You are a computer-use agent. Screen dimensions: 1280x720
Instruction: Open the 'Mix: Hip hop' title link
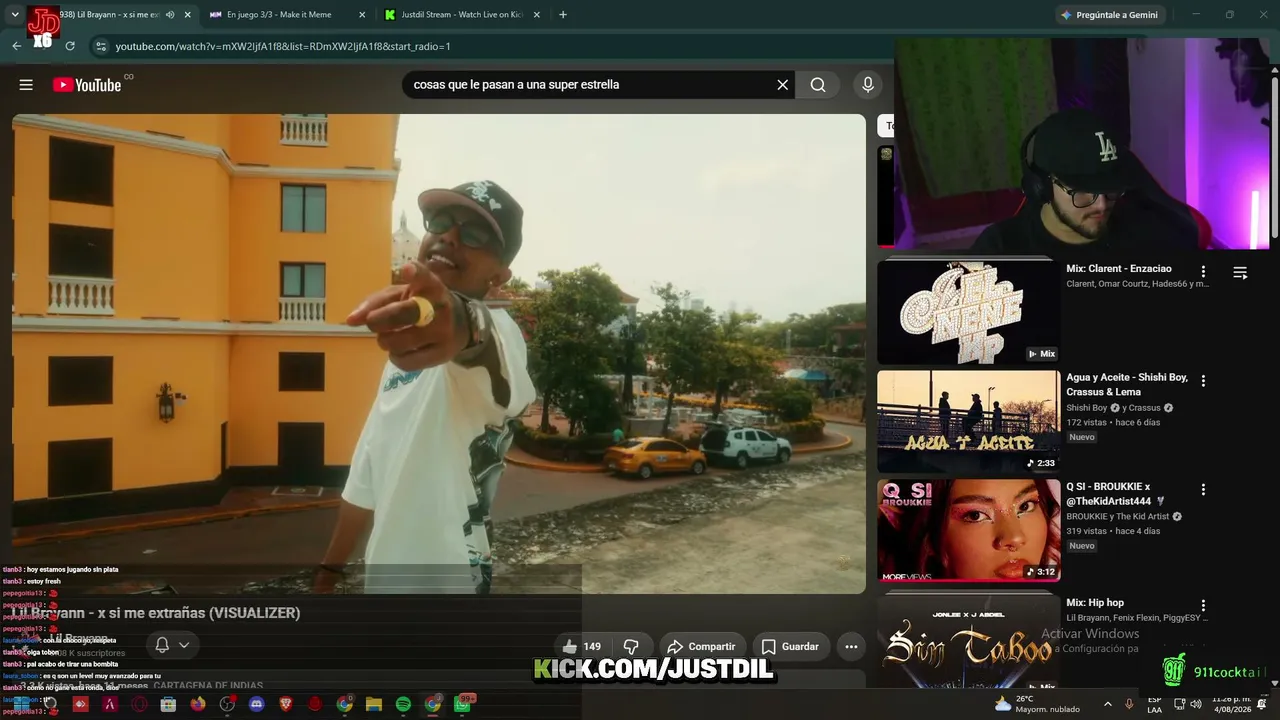pos(1095,603)
